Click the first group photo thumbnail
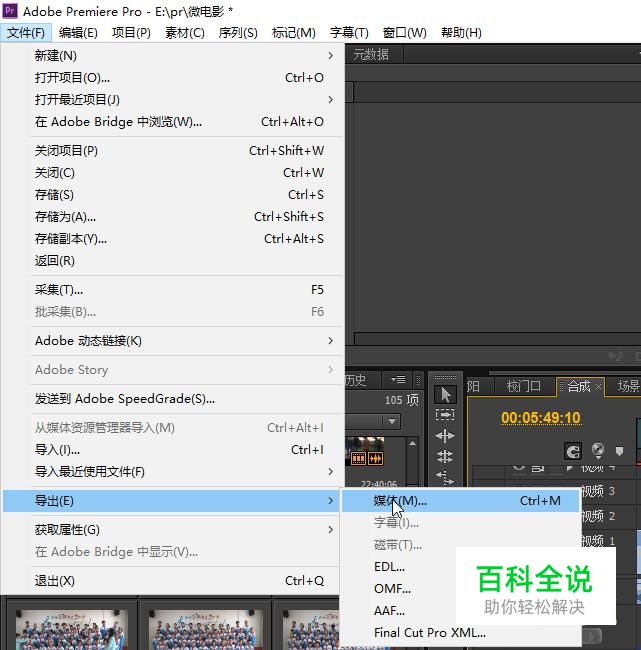 (x=72, y=629)
